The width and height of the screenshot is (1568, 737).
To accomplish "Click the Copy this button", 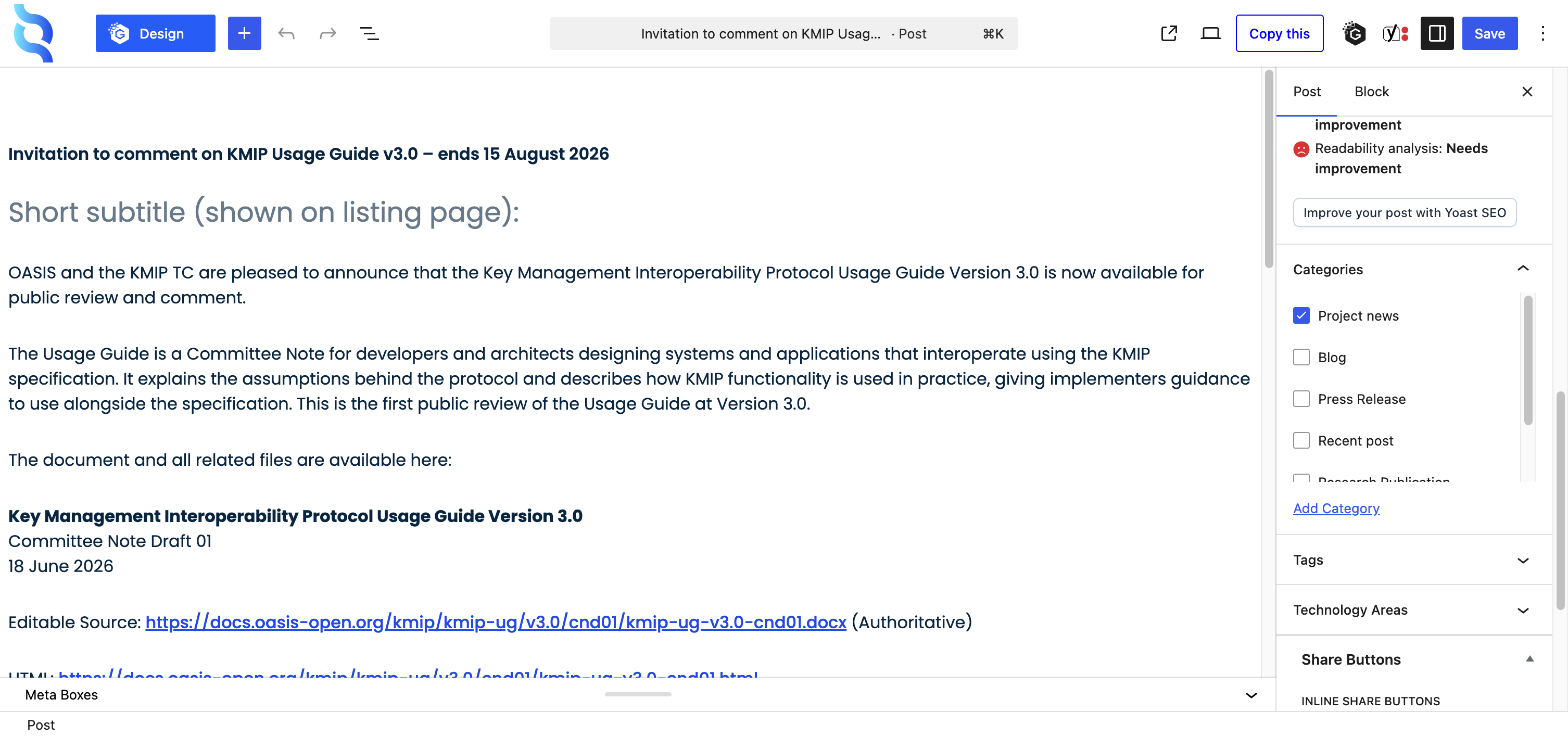I will click(x=1279, y=33).
